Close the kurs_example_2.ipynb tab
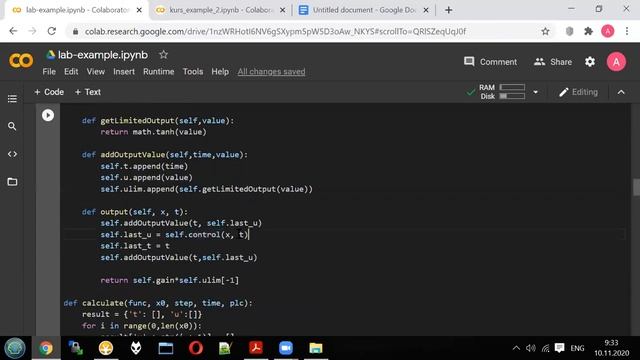The image size is (640, 360). coord(282,10)
